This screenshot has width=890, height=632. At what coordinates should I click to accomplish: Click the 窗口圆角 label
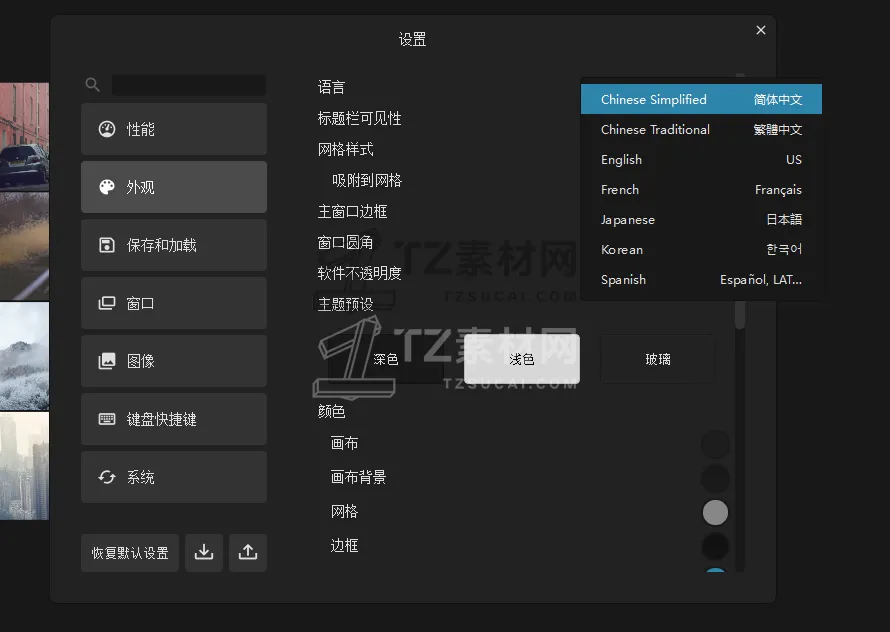(x=345, y=242)
